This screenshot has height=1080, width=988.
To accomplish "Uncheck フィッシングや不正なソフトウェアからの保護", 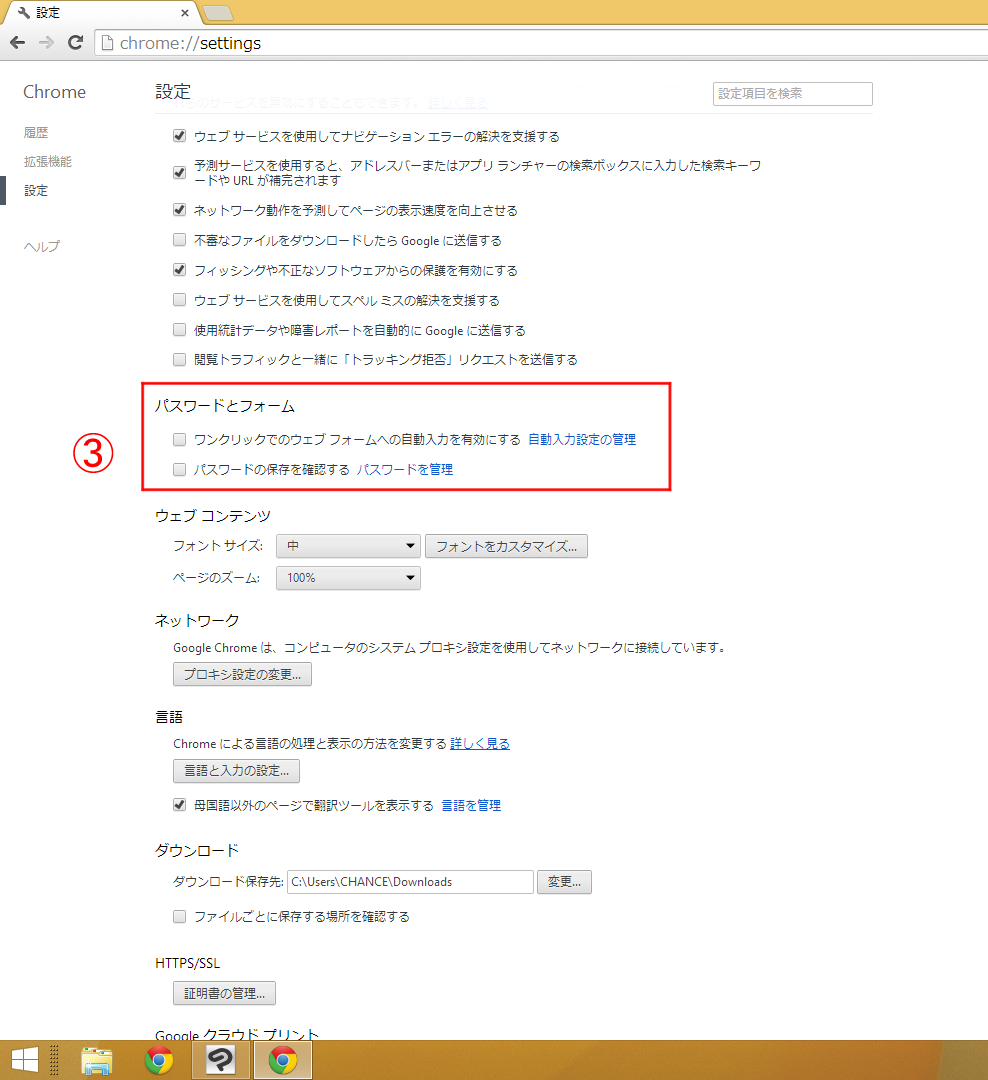I will click(x=179, y=270).
